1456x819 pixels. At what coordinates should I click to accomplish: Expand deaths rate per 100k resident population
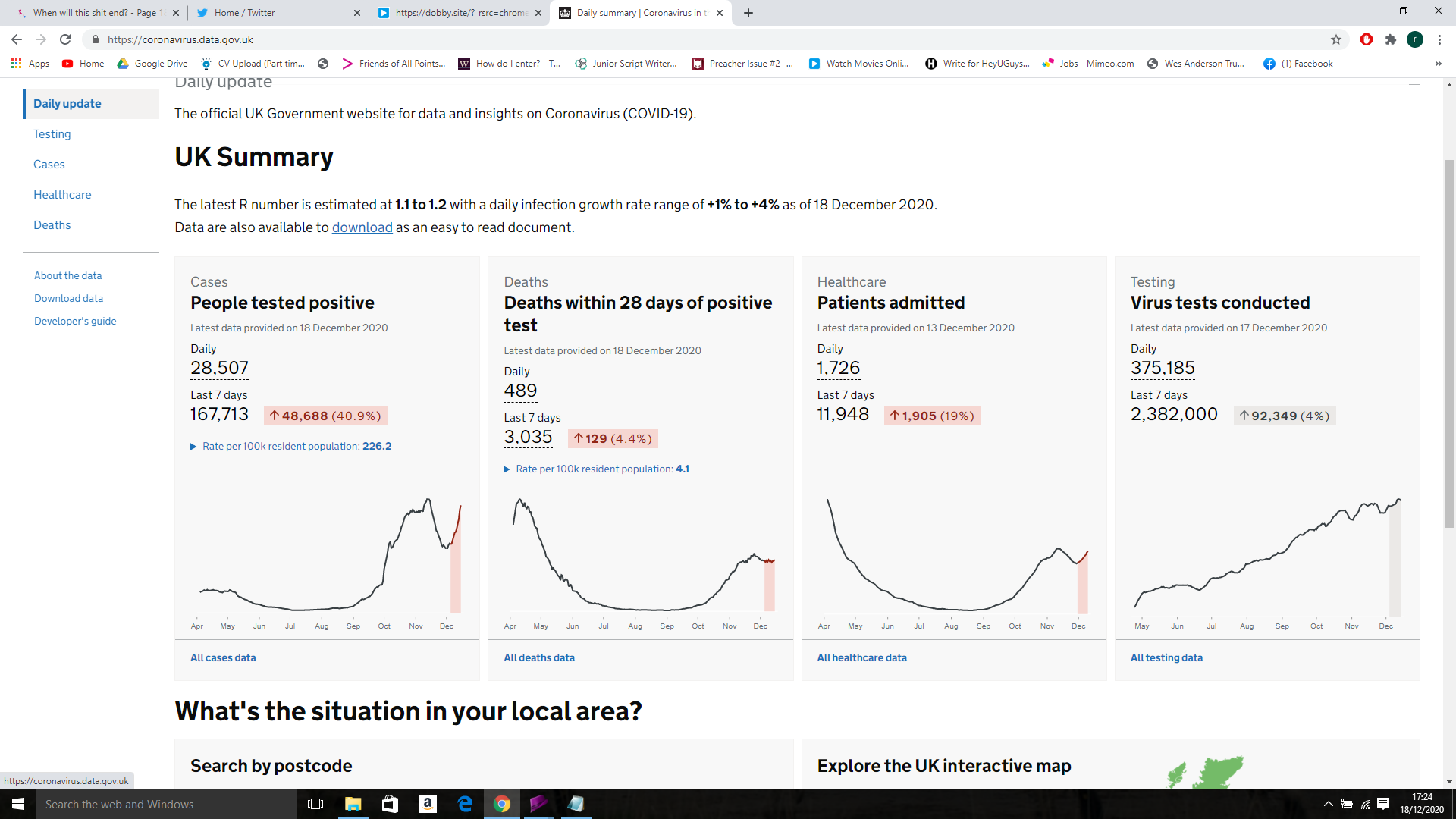[597, 469]
